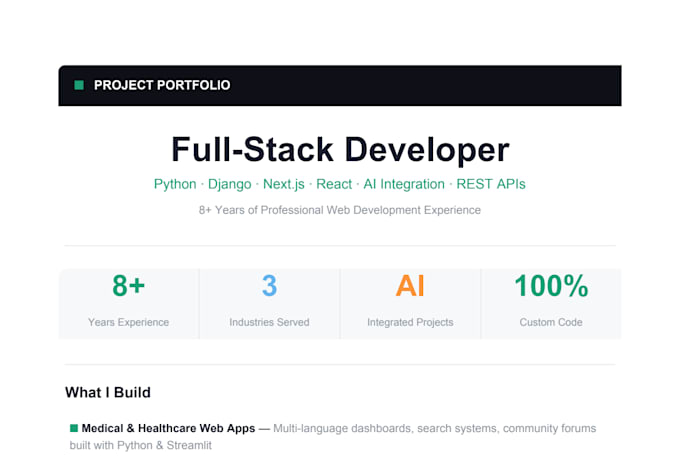Select the Full-Stack Developer heading
The width and height of the screenshot is (680, 459).
pos(340,150)
